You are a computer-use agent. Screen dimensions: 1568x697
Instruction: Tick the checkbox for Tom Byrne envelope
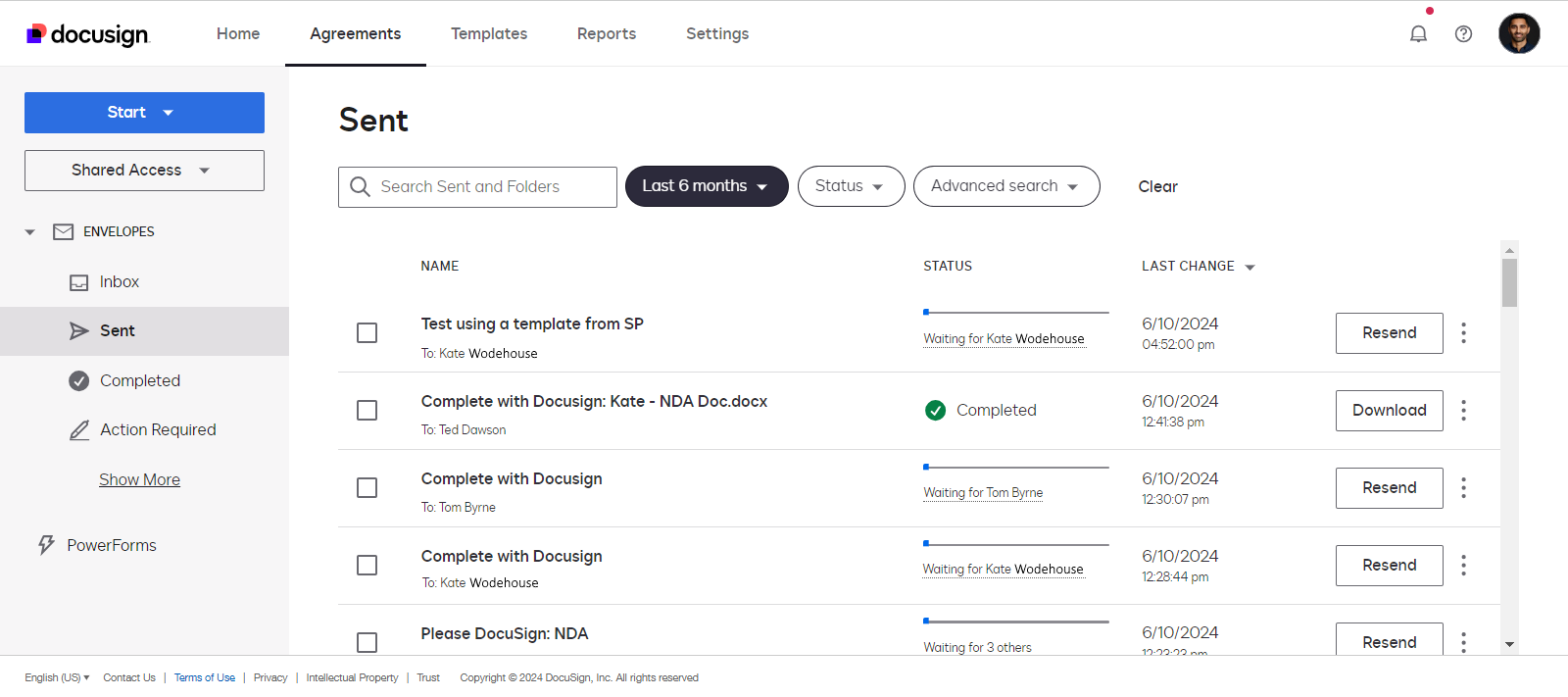[367, 488]
